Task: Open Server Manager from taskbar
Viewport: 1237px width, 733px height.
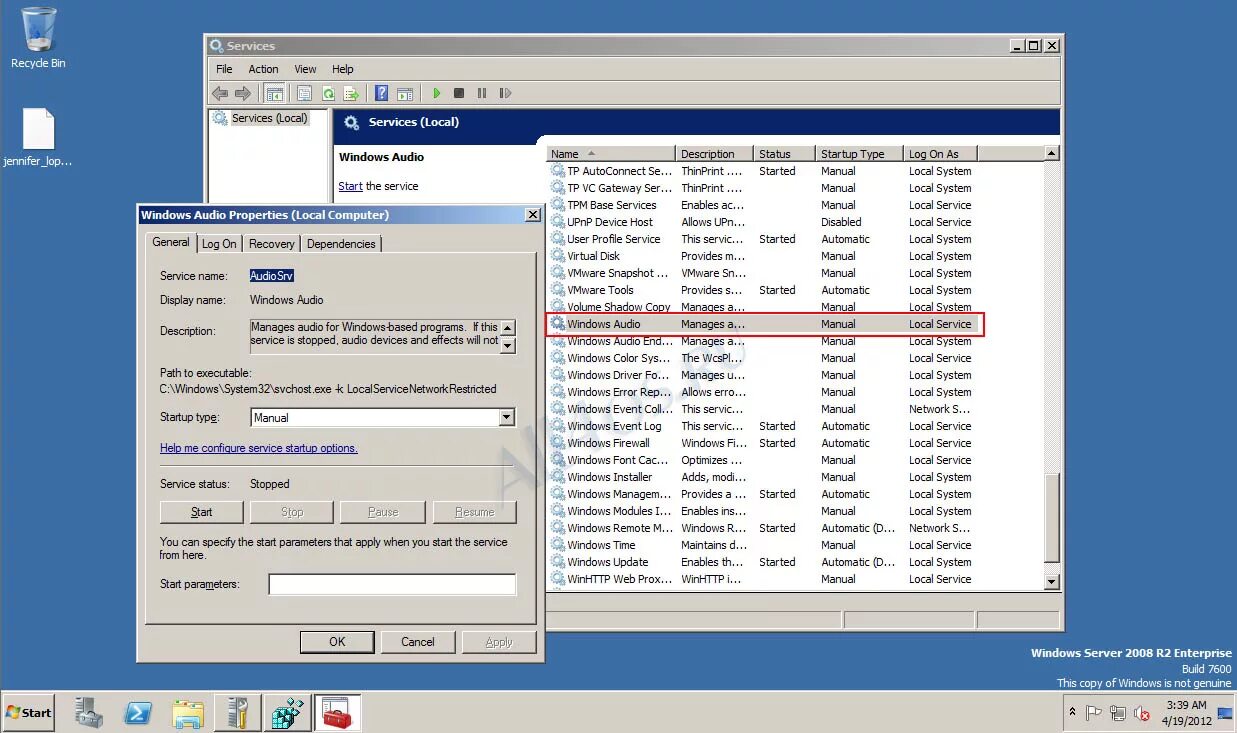Action: 89,713
